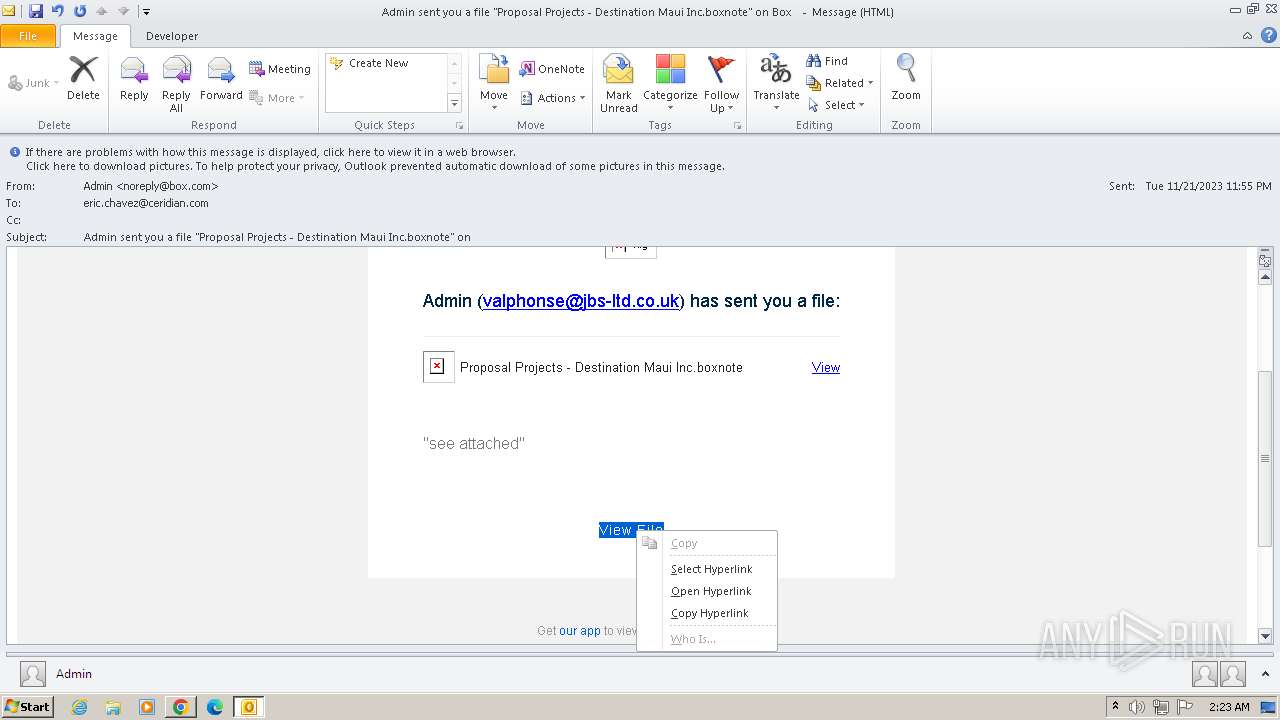1280x720 pixels.
Task: Click the Windows Start button
Action: click(28, 707)
